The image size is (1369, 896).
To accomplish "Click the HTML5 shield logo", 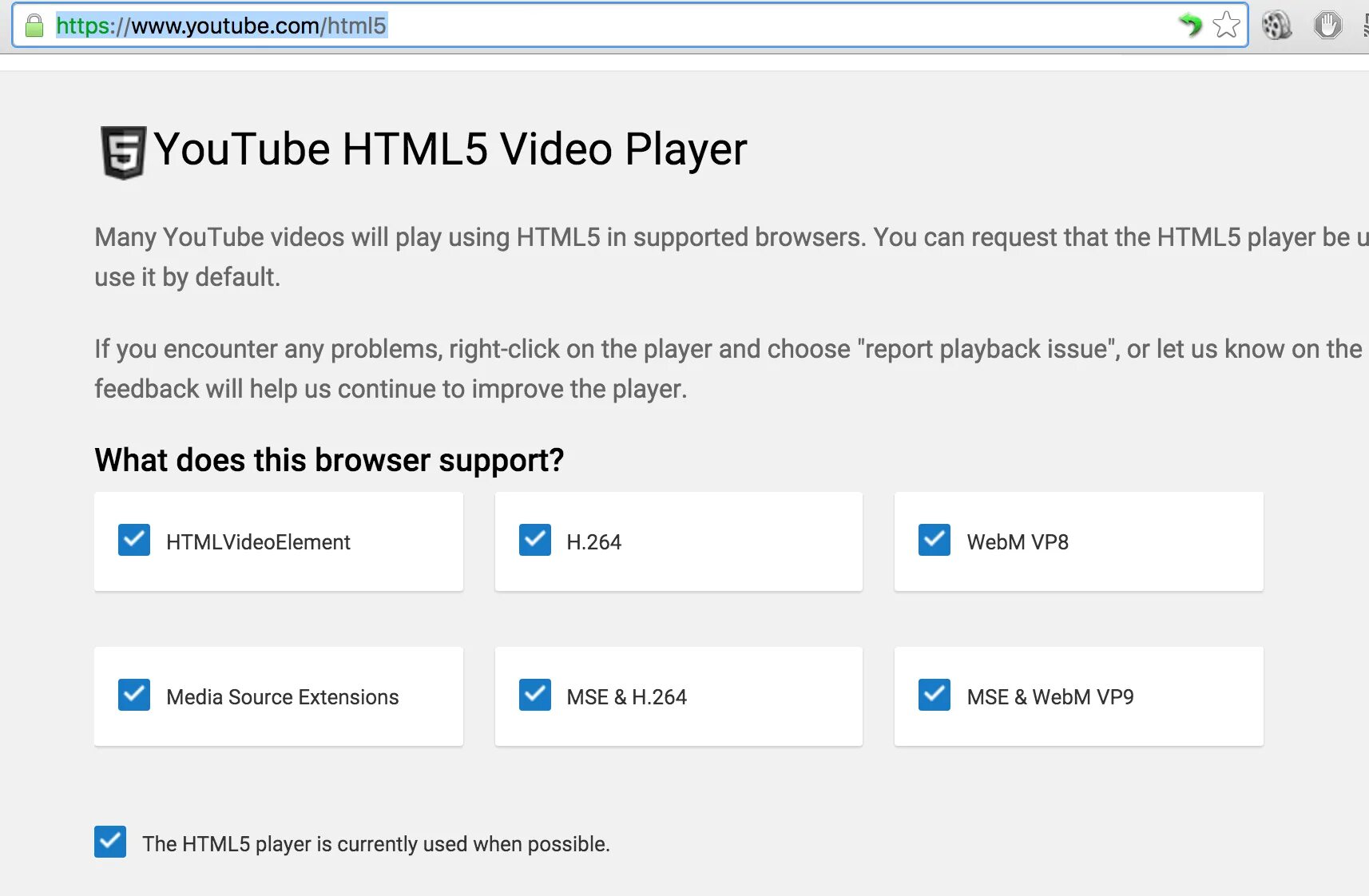I will point(123,152).
